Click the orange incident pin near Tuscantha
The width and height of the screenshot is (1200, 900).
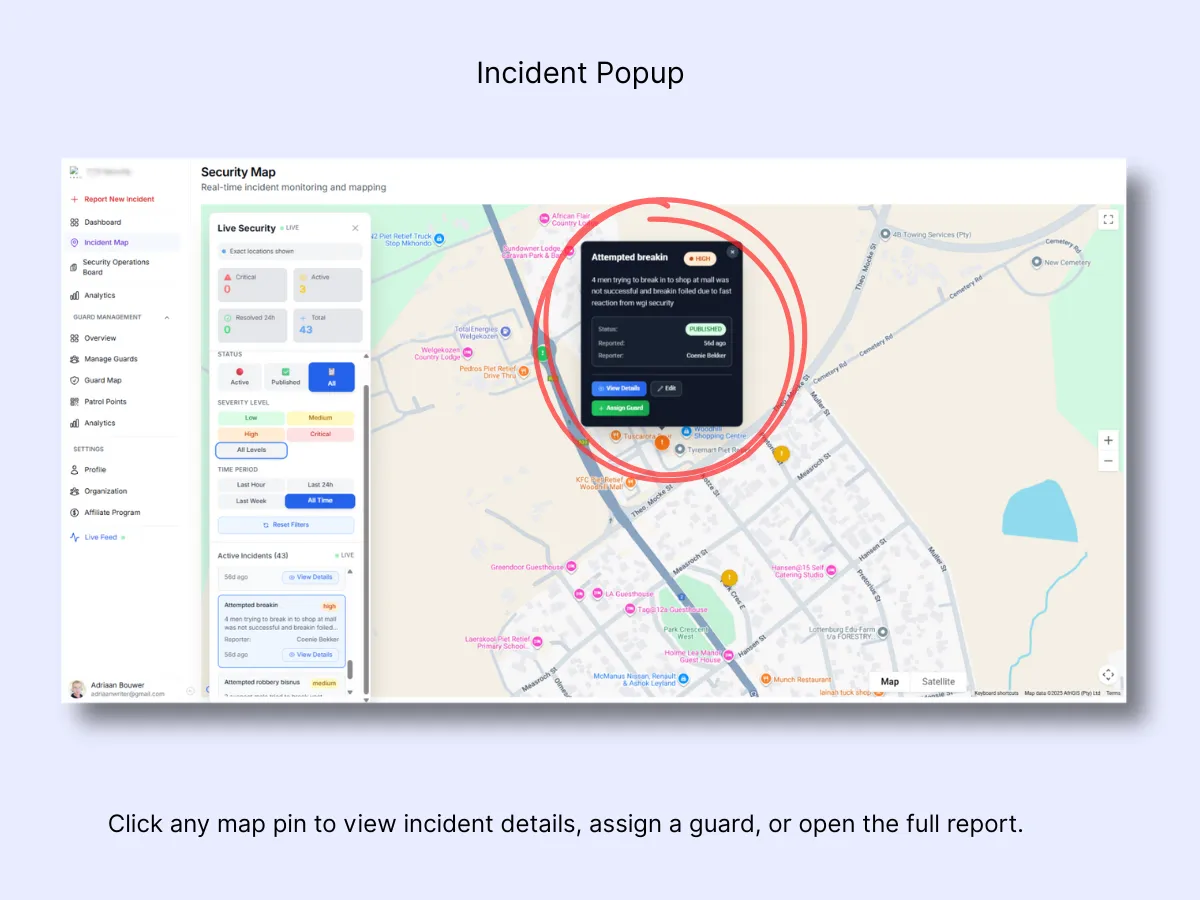point(662,441)
